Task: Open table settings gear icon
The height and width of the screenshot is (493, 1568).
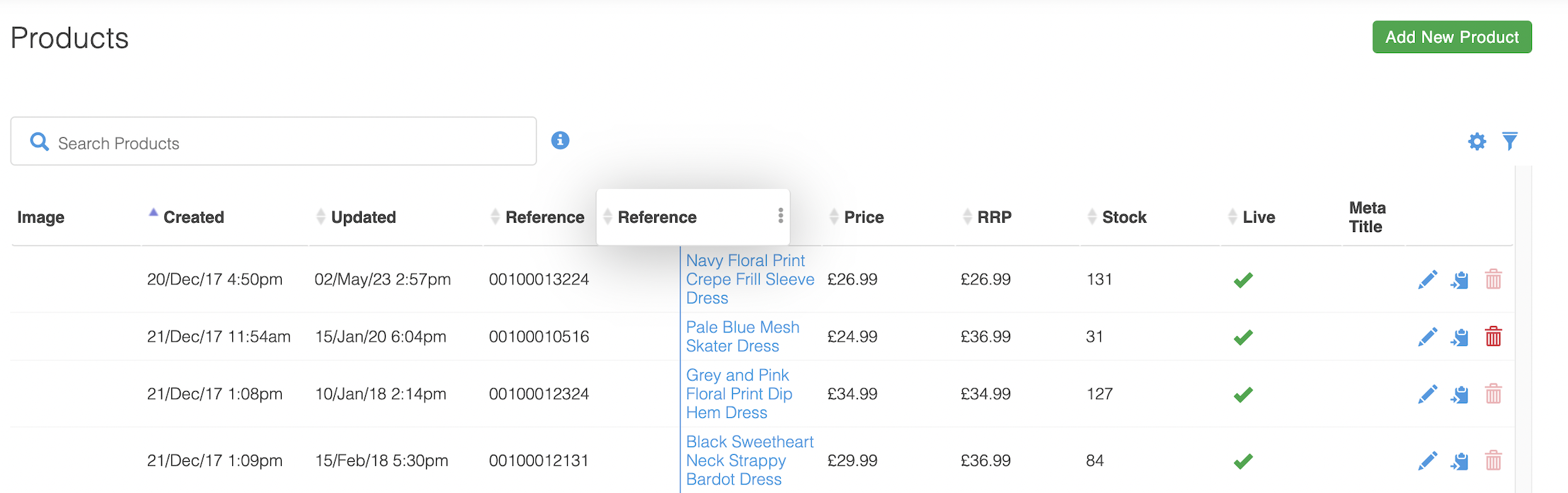Action: click(1477, 141)
